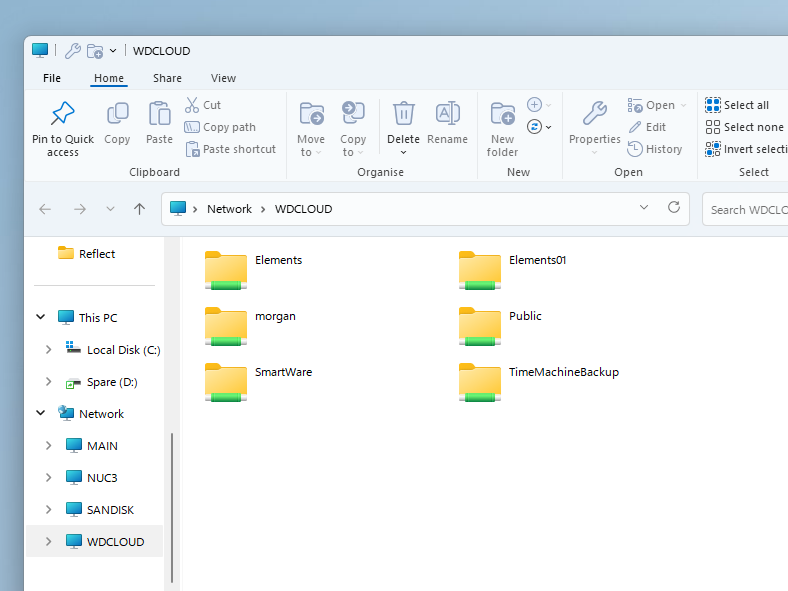The height and width of the screenshot is (591, 788).
Task: Open Recent locations dropdown
Action: point(110,209)
